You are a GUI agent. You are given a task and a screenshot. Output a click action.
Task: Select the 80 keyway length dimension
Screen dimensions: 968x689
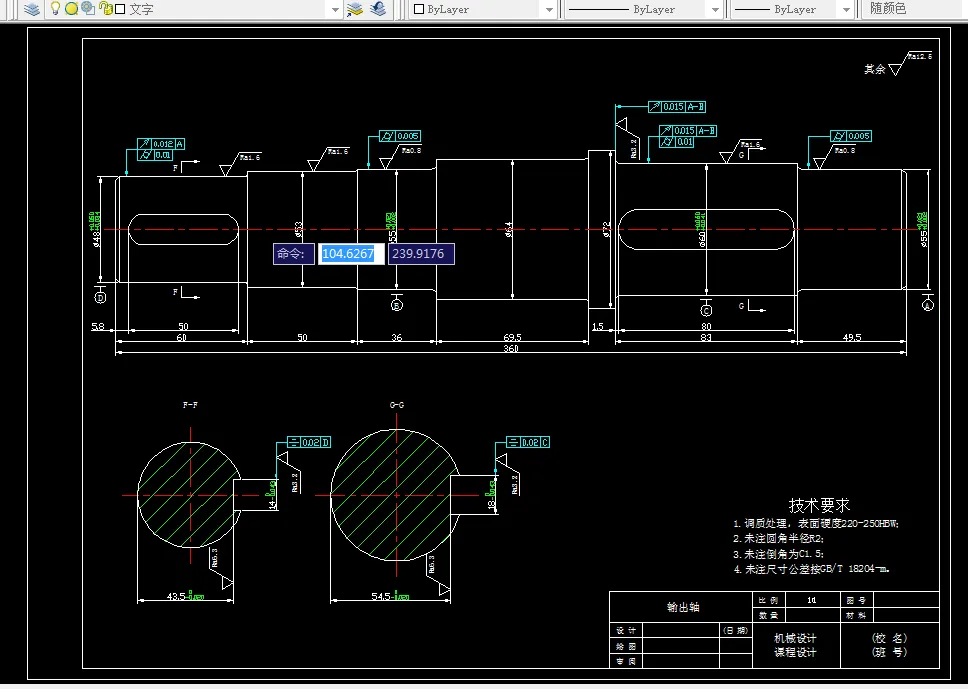(x=706, y=326)
